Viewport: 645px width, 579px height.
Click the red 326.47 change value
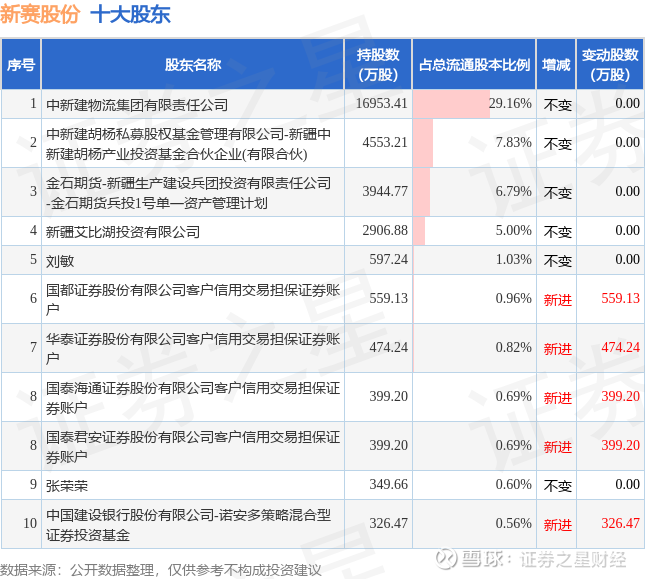(x=620, y=523)
